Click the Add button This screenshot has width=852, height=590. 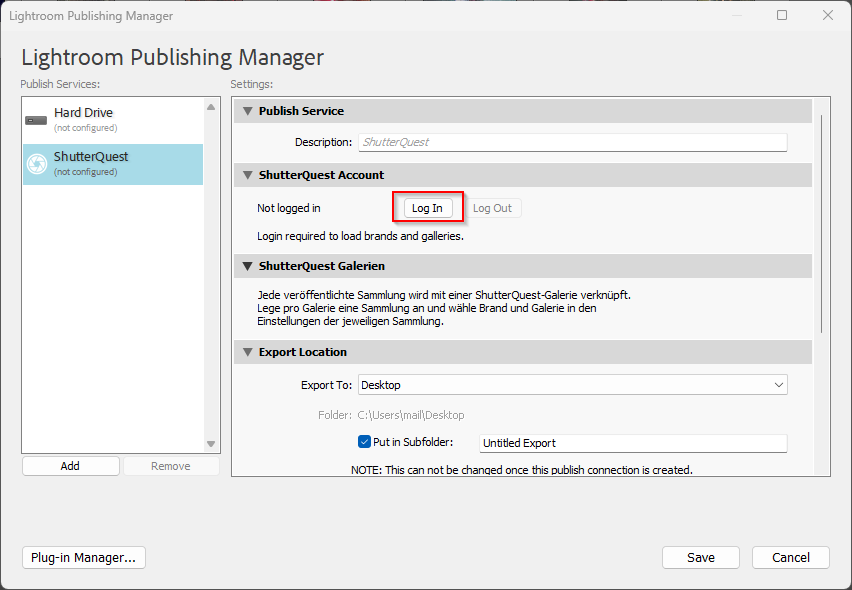[71, 466]
